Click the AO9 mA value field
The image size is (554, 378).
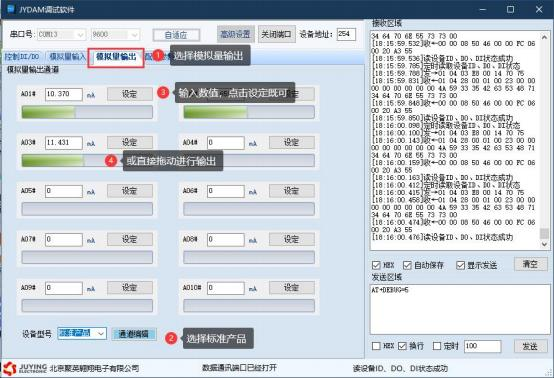coord(64,288)
